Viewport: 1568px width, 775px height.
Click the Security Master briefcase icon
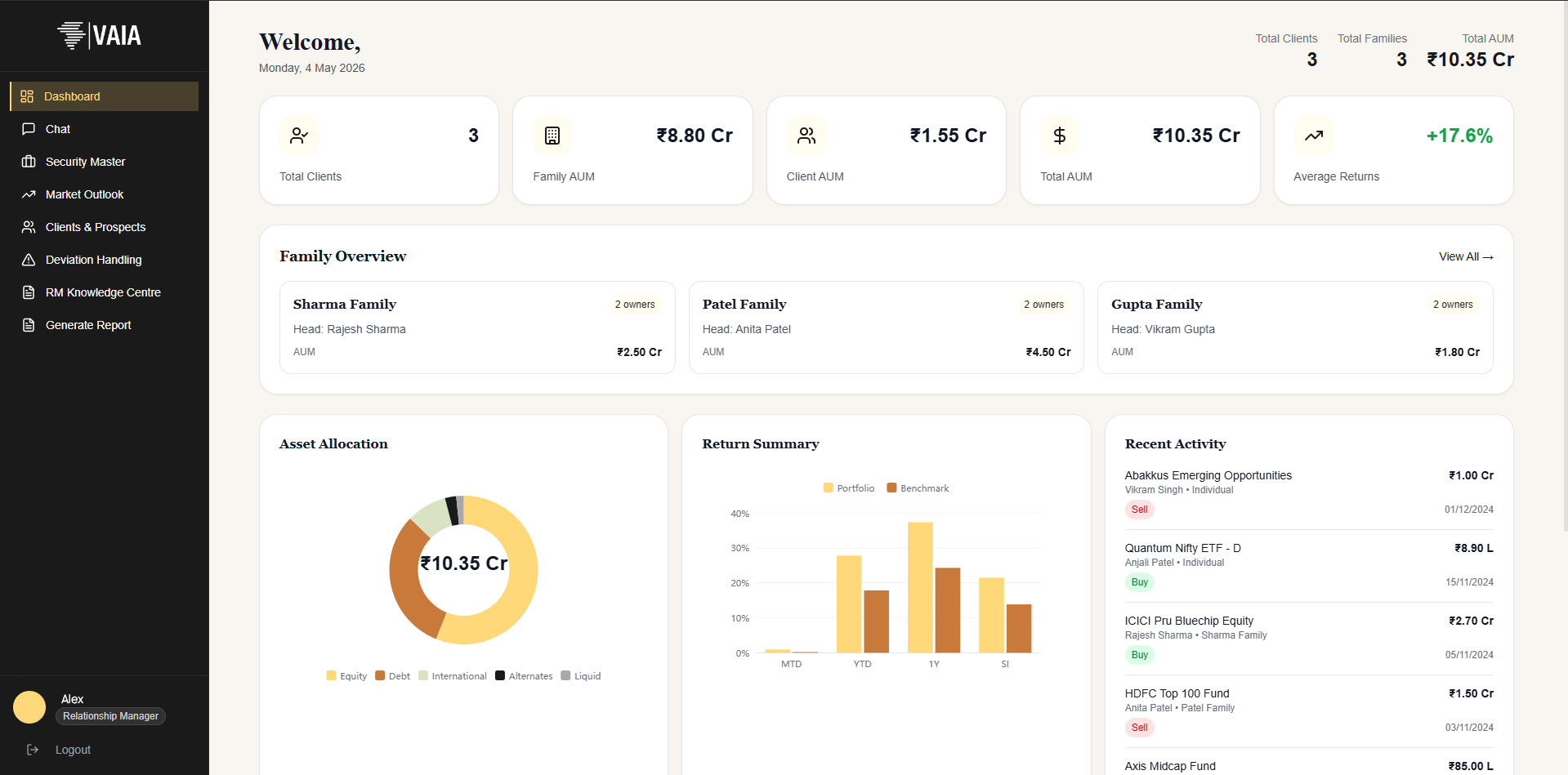(29, 162)
